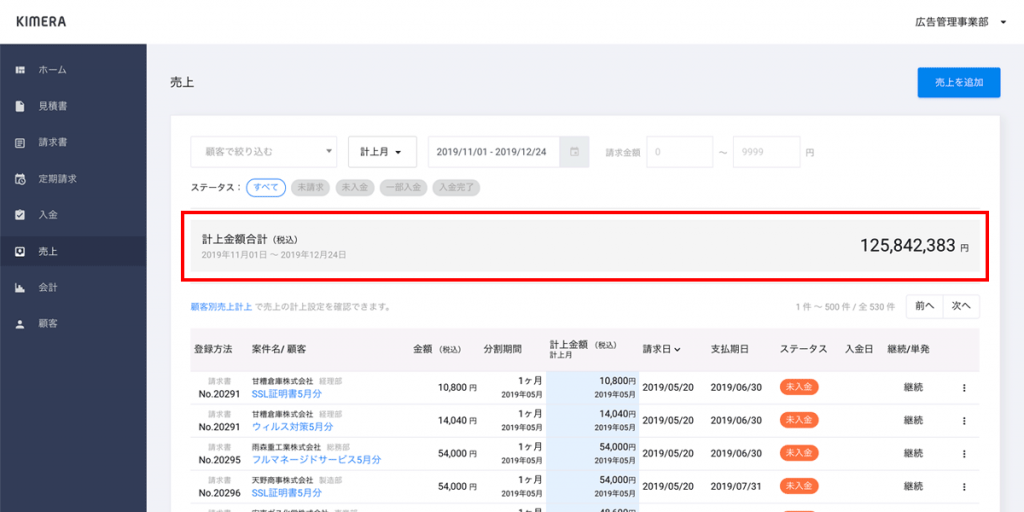This screenshot has width=1024, height=512.
Task: Click the 顧客 person icon
Action: click(20, 323)
